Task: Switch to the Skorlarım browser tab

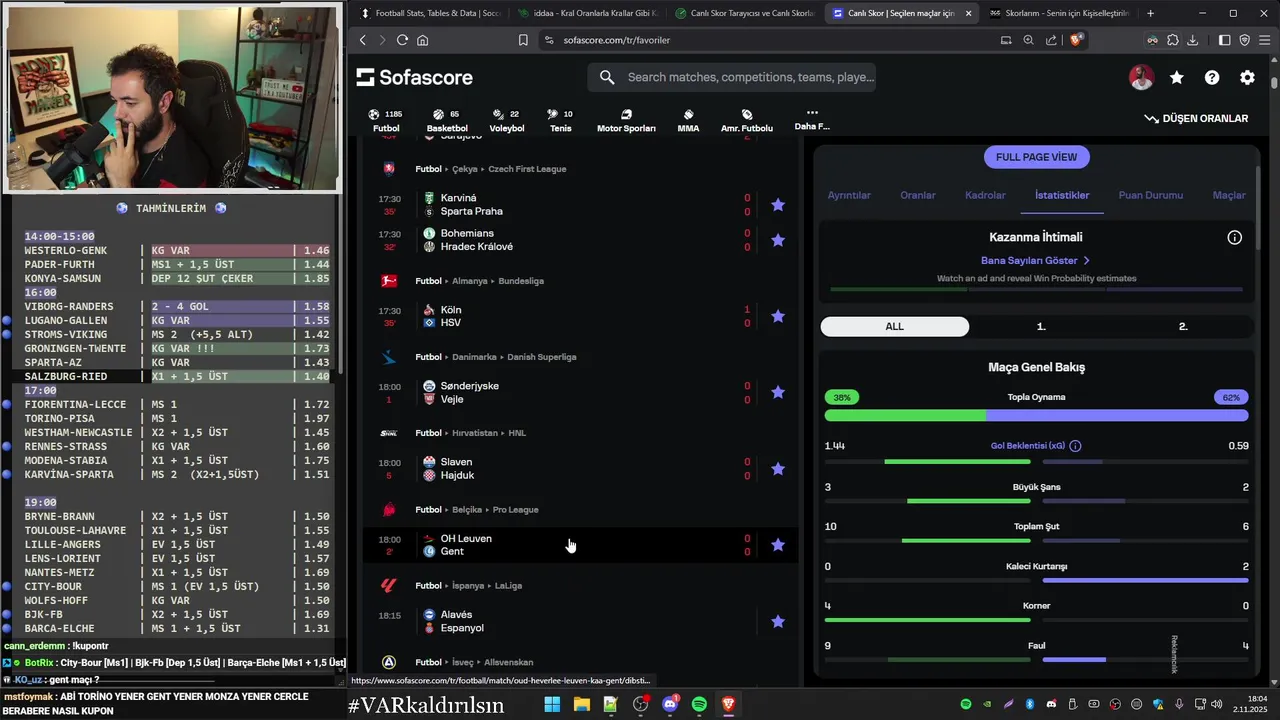Action: tap(1059, 13)
